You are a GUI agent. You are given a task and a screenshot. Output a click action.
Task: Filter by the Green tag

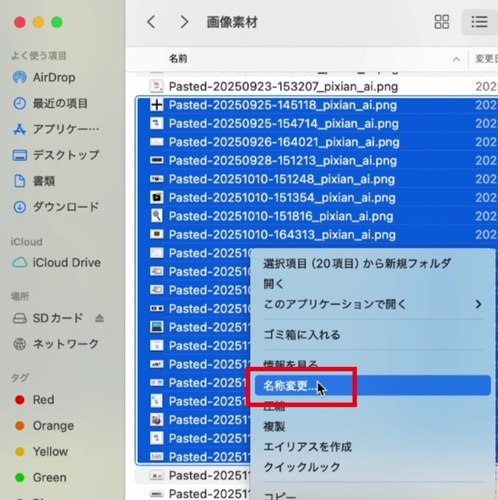pyautogui.click(x=41, y=477)
